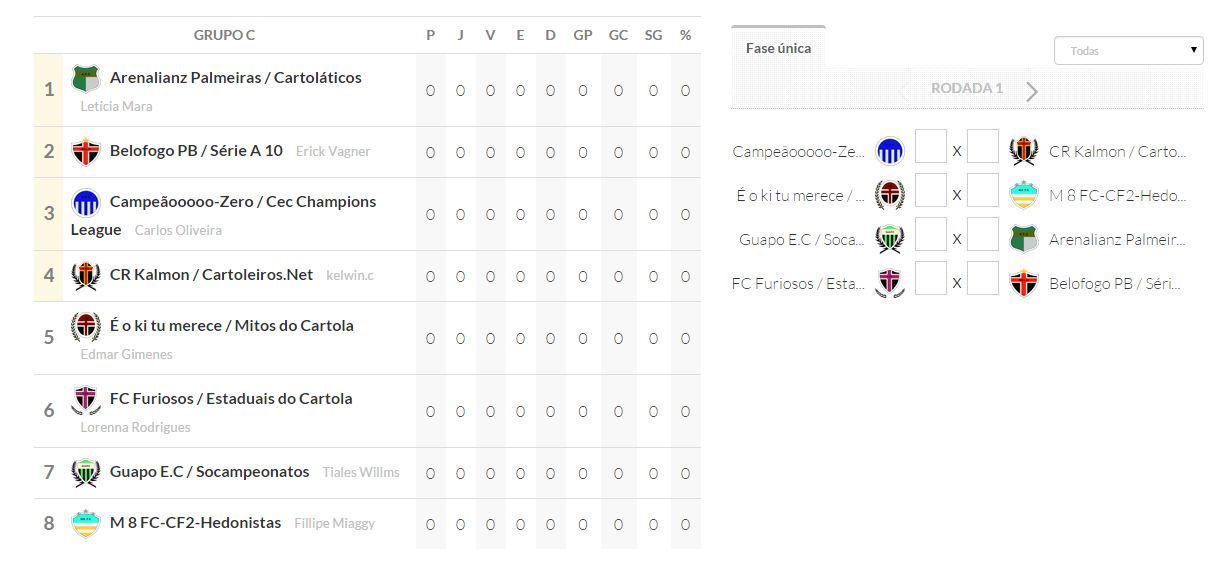Open Guapo E.C / Socampeonatos team link
1220x572 pixels.
pos(209,472)
